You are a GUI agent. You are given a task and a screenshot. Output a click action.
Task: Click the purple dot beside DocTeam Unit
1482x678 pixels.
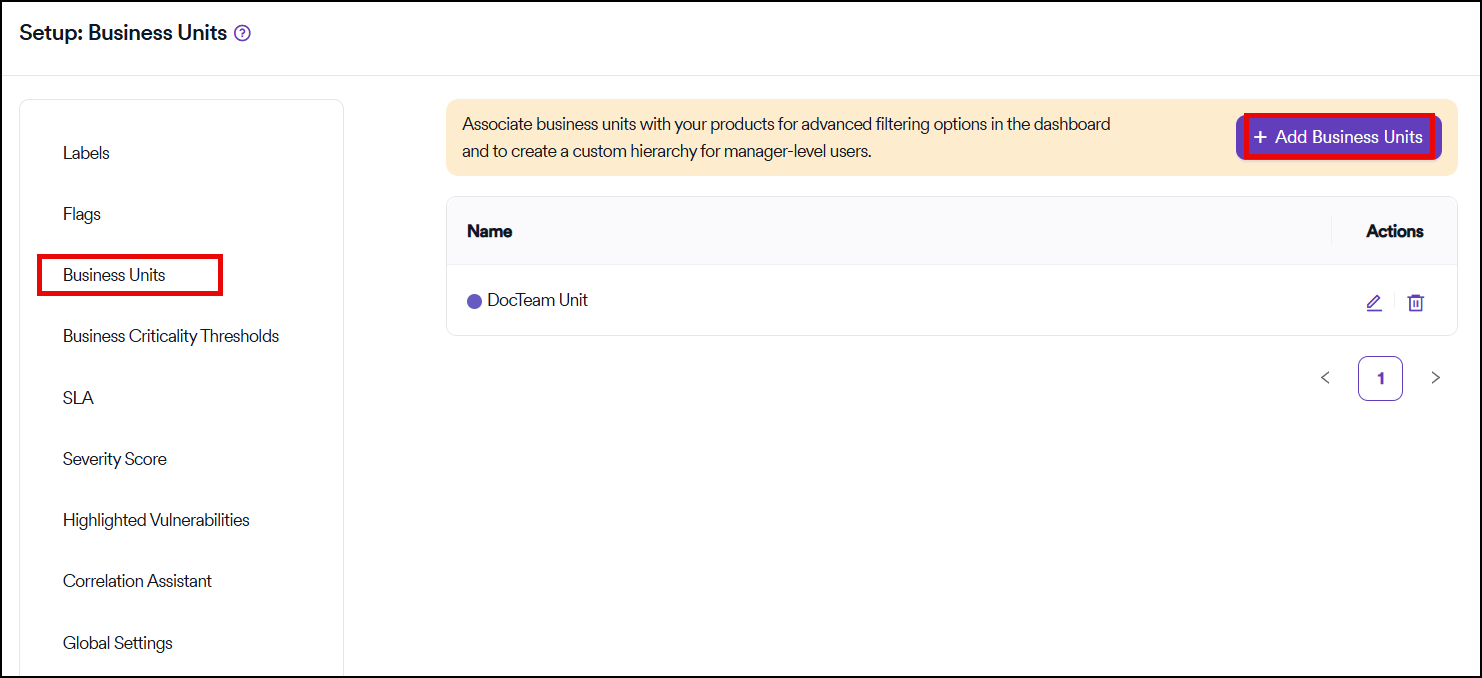[x=474, y=301]
